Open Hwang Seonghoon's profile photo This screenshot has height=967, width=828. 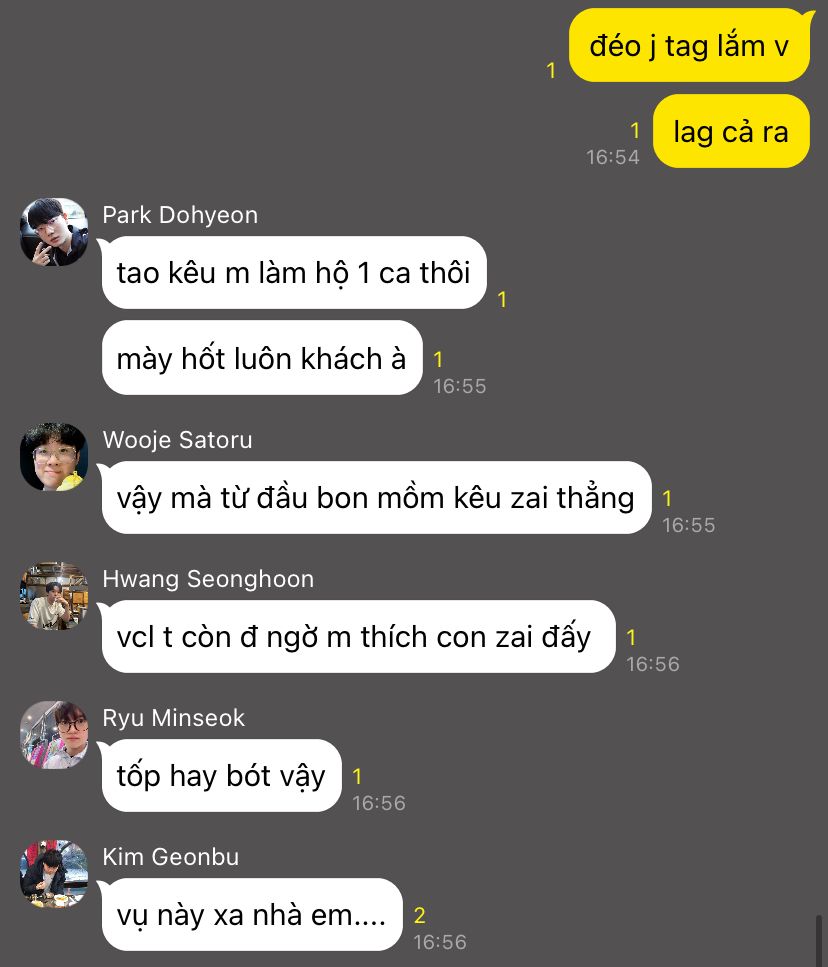tap(54, 596)
